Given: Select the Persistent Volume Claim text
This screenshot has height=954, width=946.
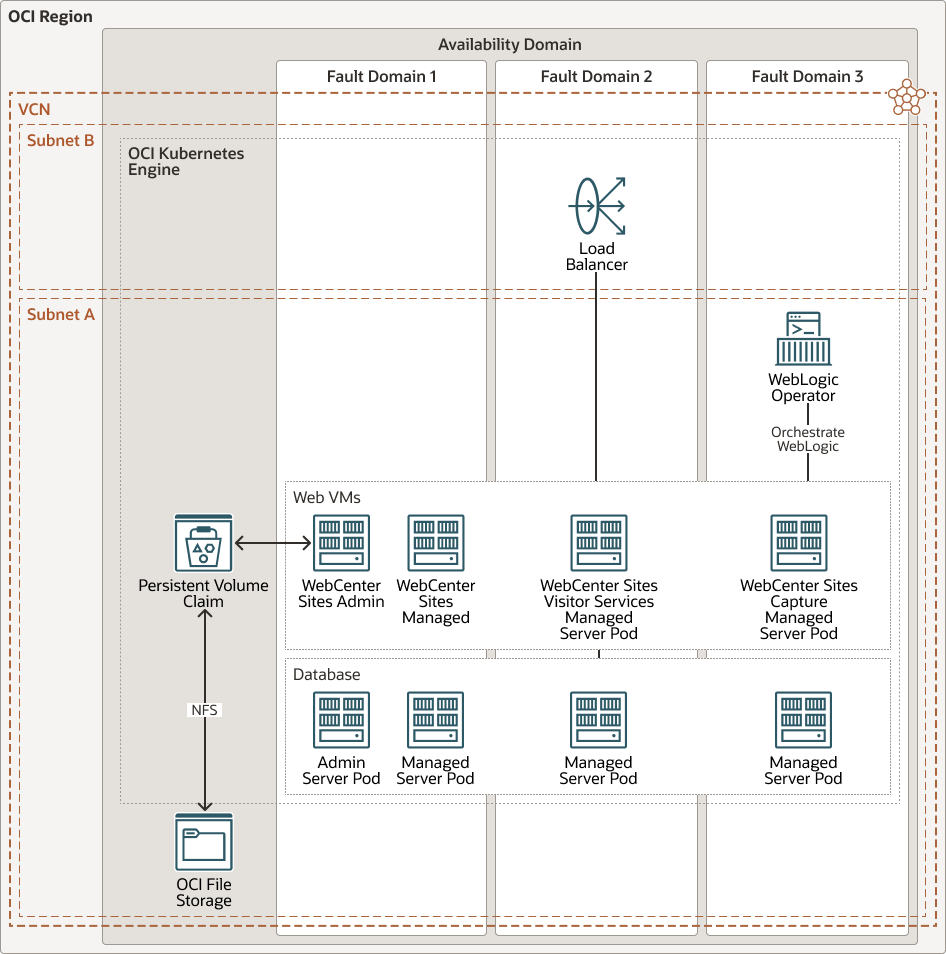Looking at the screenshot, I should 203,593.
